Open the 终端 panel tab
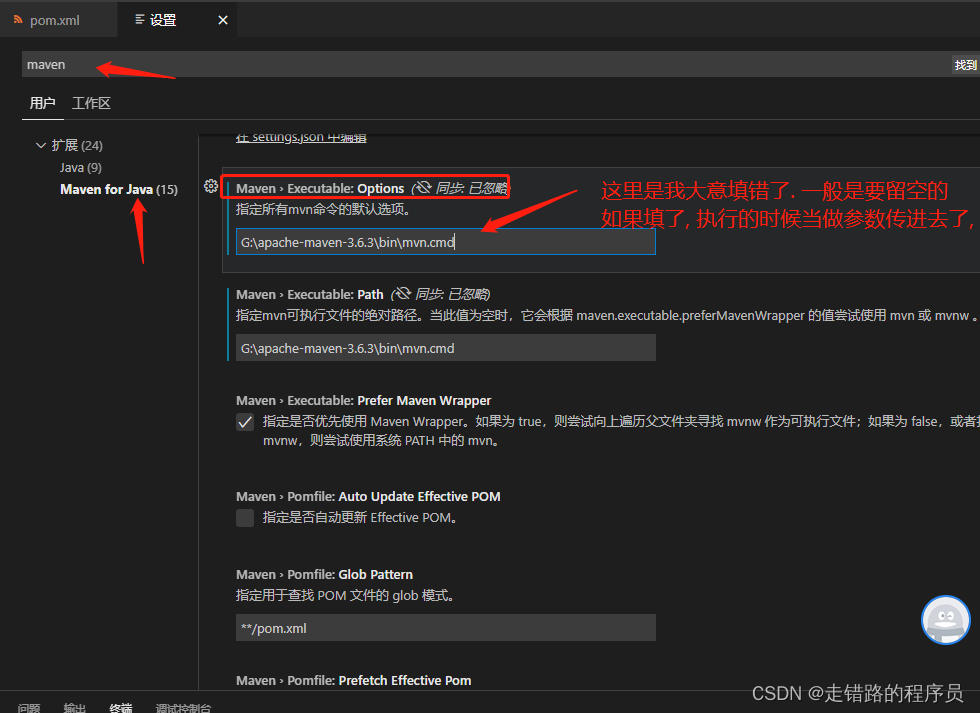This screenshot has width=980, height=713. click(121, 707)
